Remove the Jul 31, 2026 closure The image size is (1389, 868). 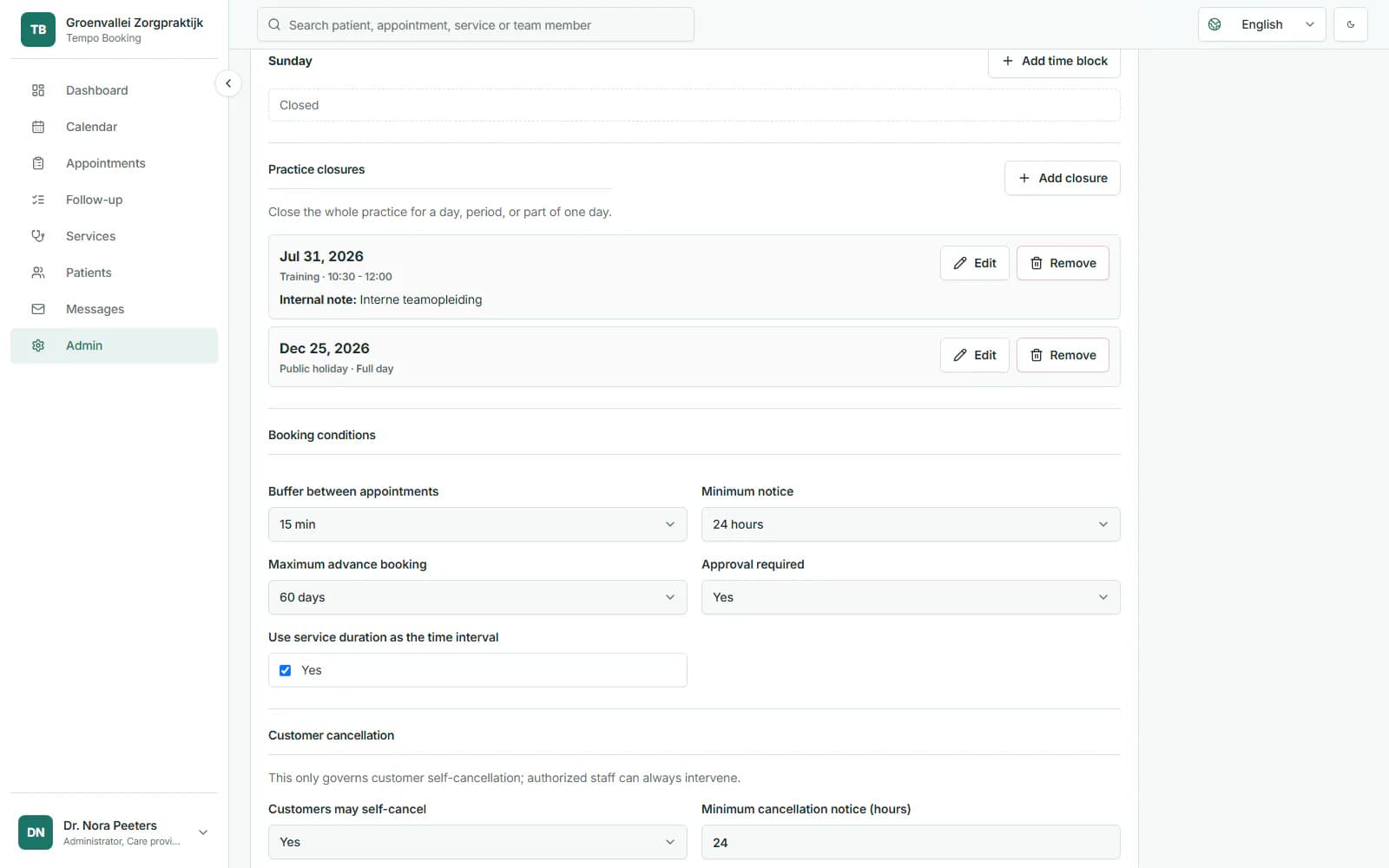click(x=1063, y=263)
